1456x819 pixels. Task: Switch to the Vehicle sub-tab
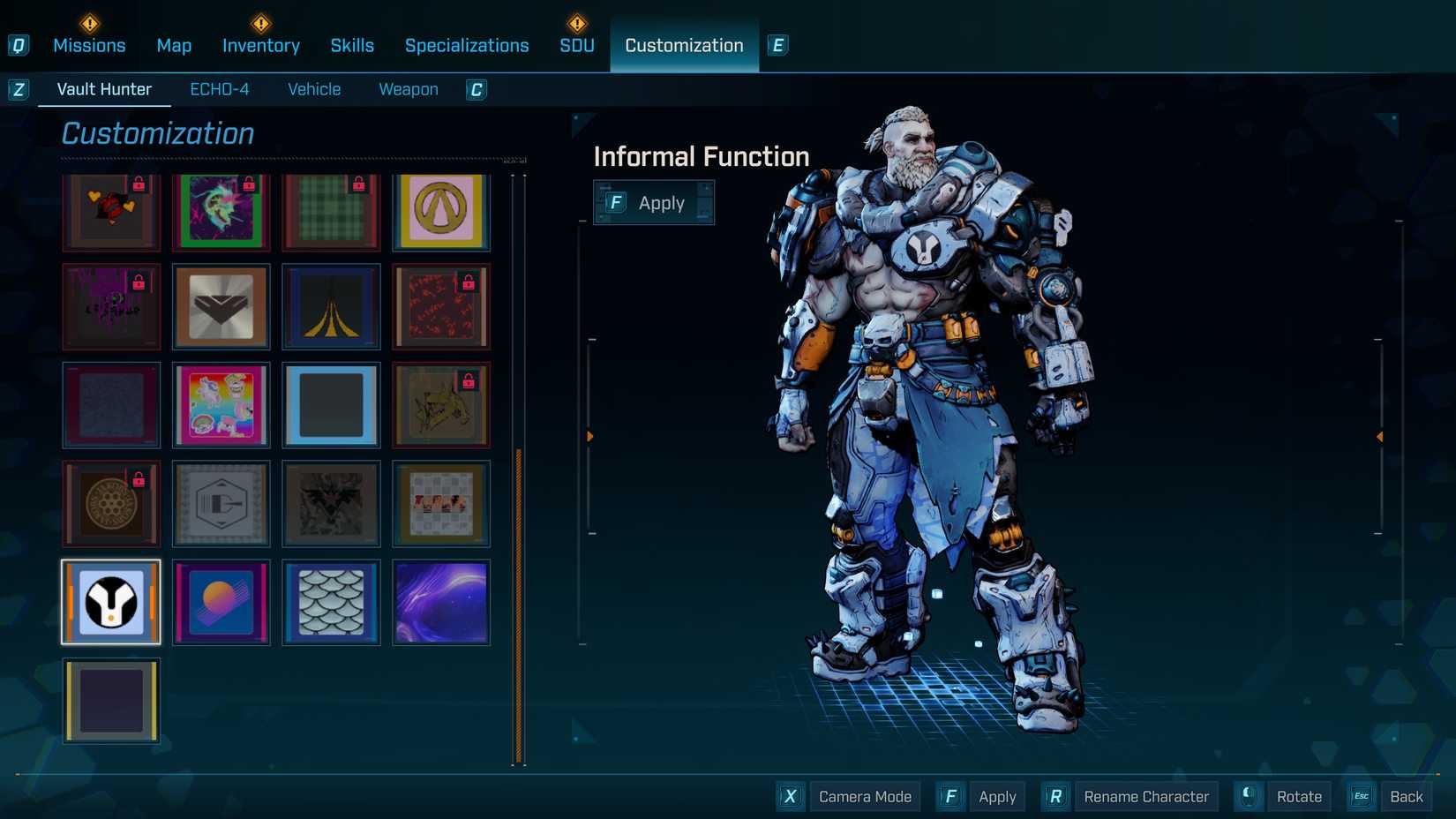pyautogui.click(x=314, y=89)
